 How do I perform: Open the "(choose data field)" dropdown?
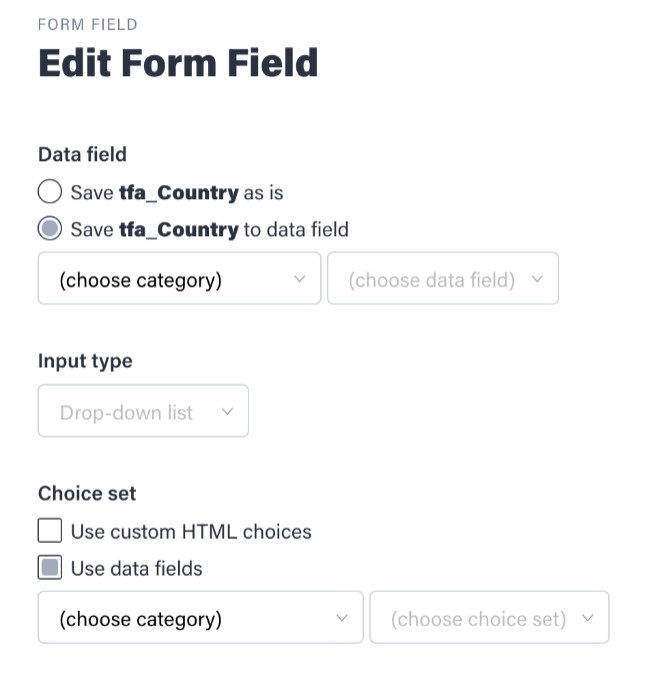point(442,279)
